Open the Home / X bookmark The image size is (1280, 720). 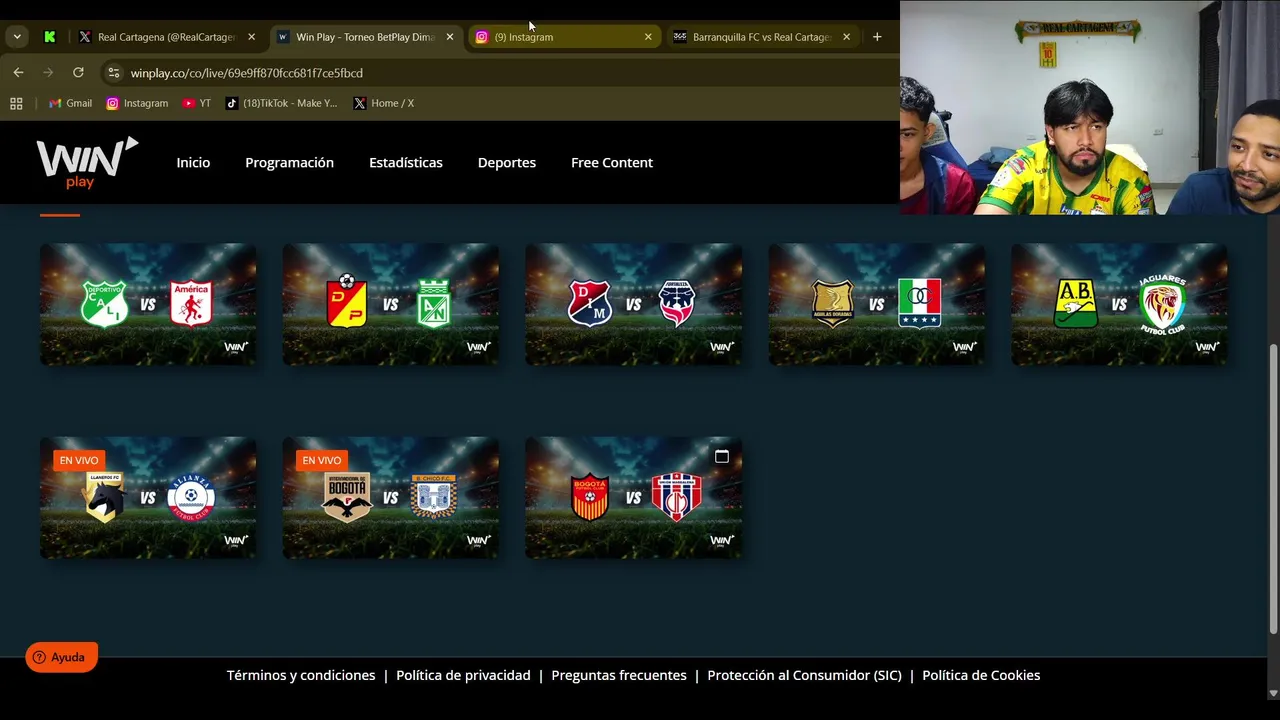click(384, 103)
